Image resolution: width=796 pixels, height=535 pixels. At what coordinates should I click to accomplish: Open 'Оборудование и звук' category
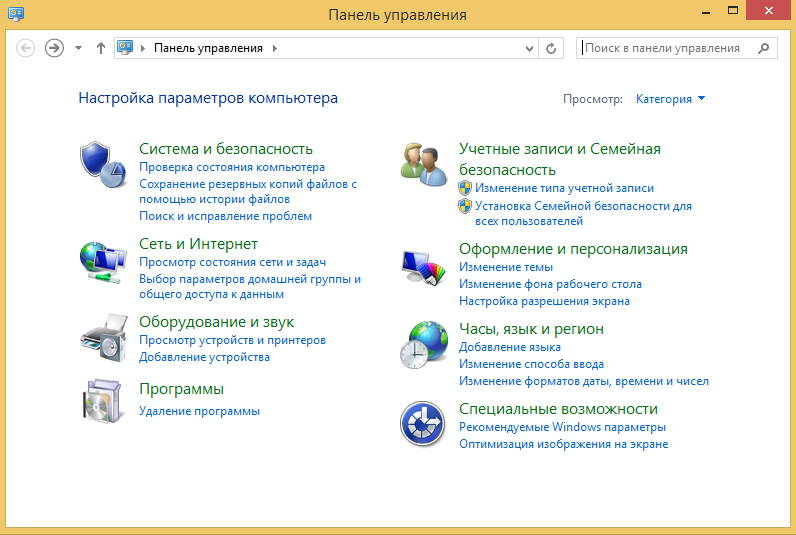(216, 322)
